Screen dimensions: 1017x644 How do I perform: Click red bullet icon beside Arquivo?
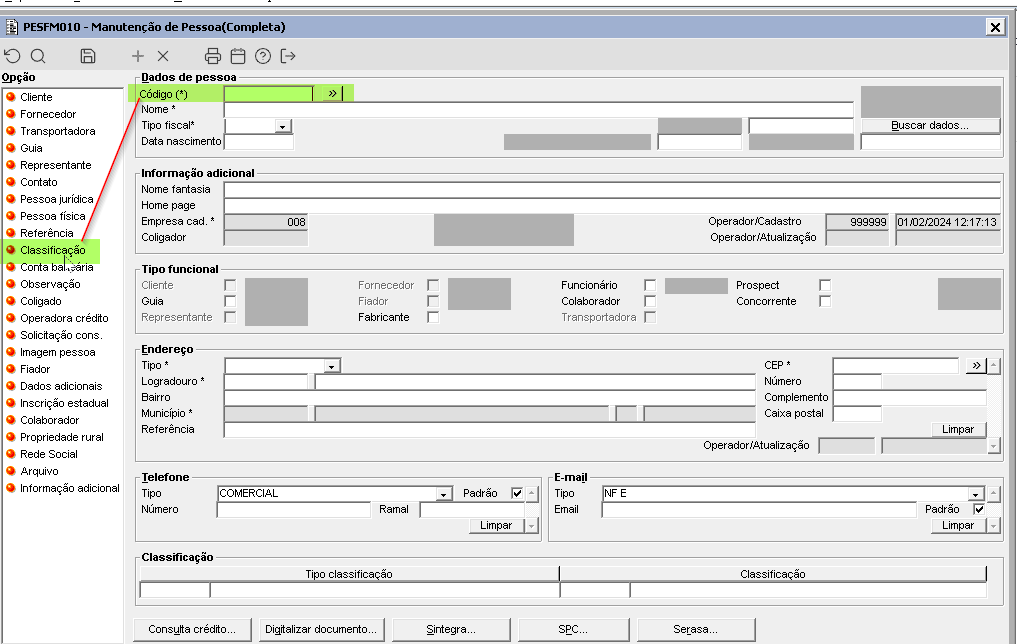click(11, 471)
